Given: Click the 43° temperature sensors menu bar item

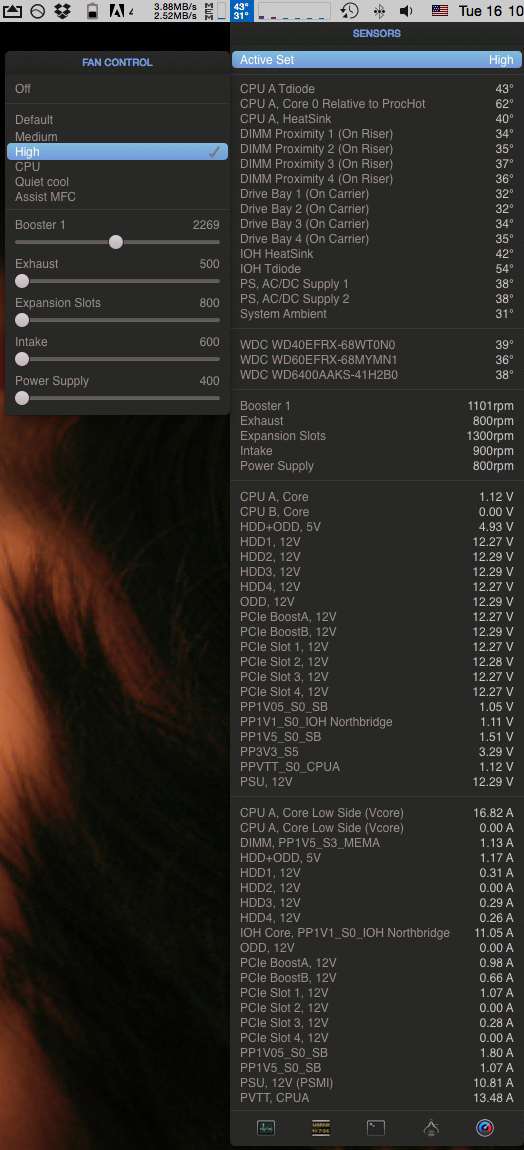Looking at the screenshot, I should 241,10.
